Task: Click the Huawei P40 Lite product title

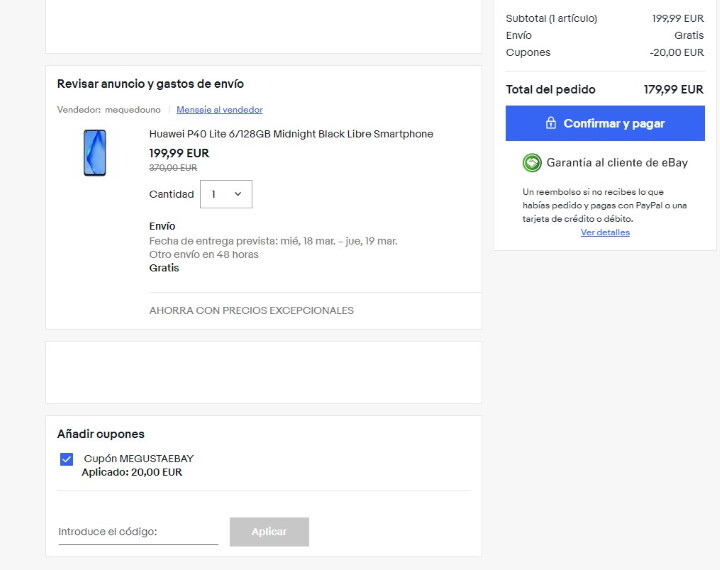Action: [291, 134]
